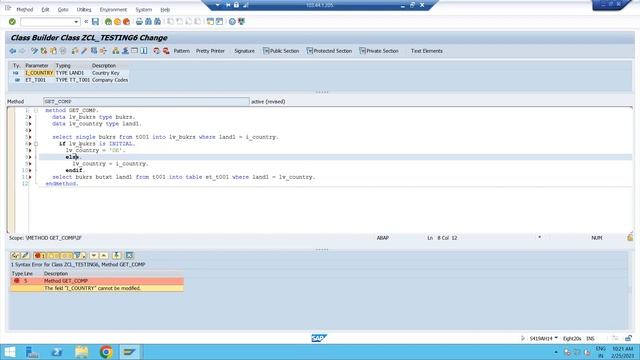
Task: Open the Edit menu
Action: click(45, 9)
